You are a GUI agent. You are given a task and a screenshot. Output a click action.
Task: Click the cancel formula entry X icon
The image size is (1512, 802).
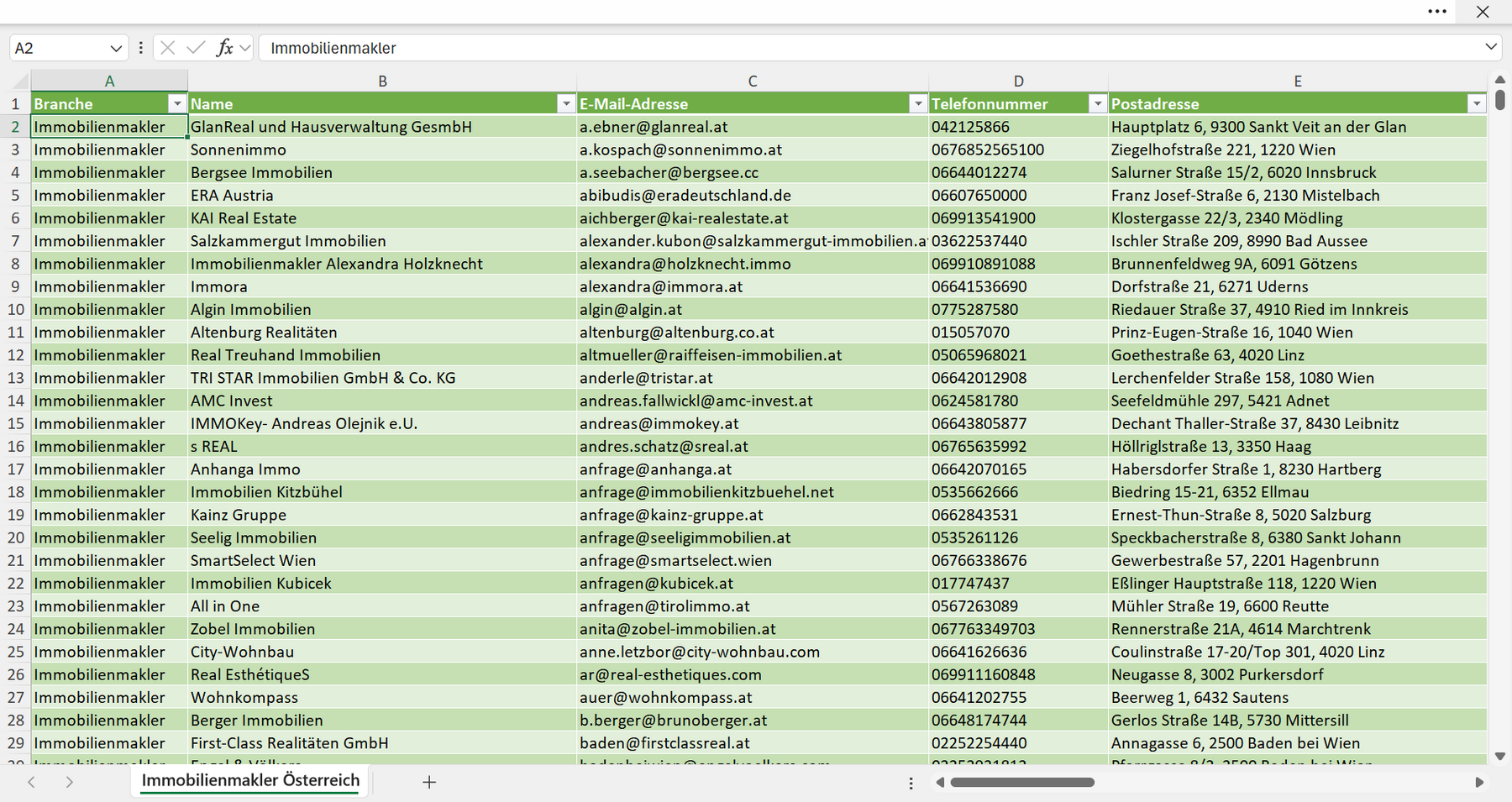[168, 48]
